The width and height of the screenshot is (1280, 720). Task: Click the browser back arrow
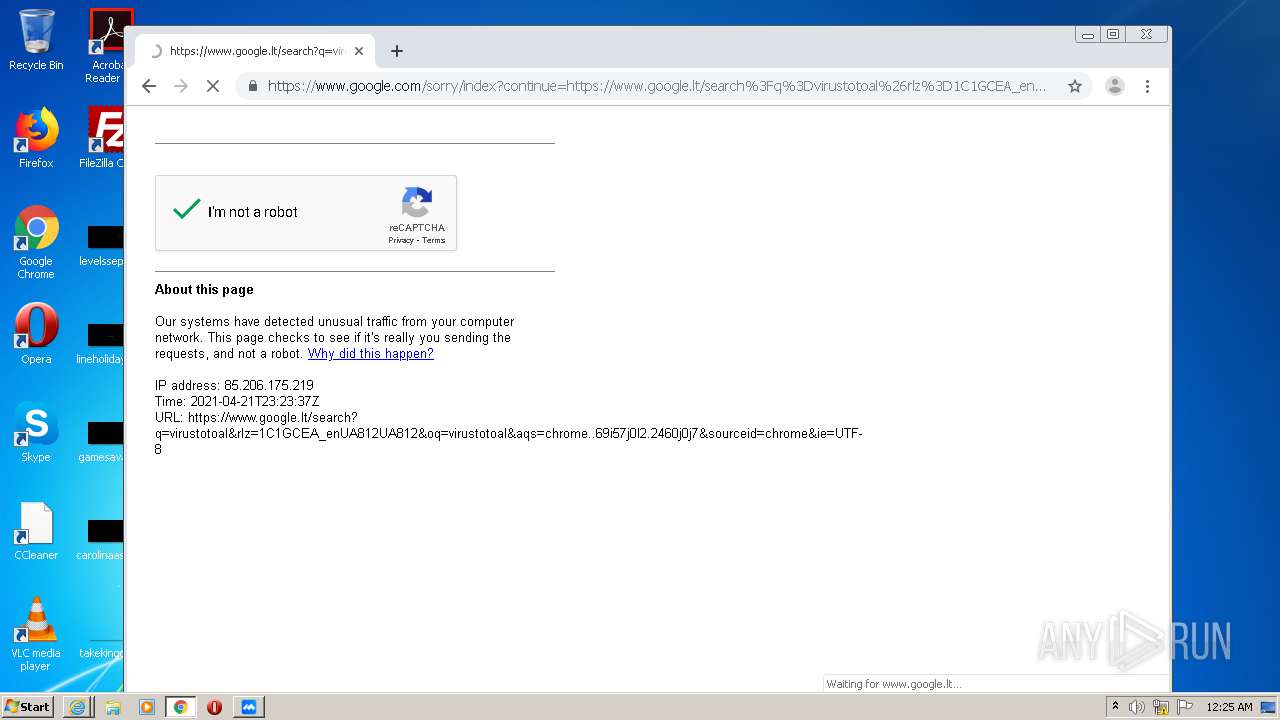coord(149,86)
